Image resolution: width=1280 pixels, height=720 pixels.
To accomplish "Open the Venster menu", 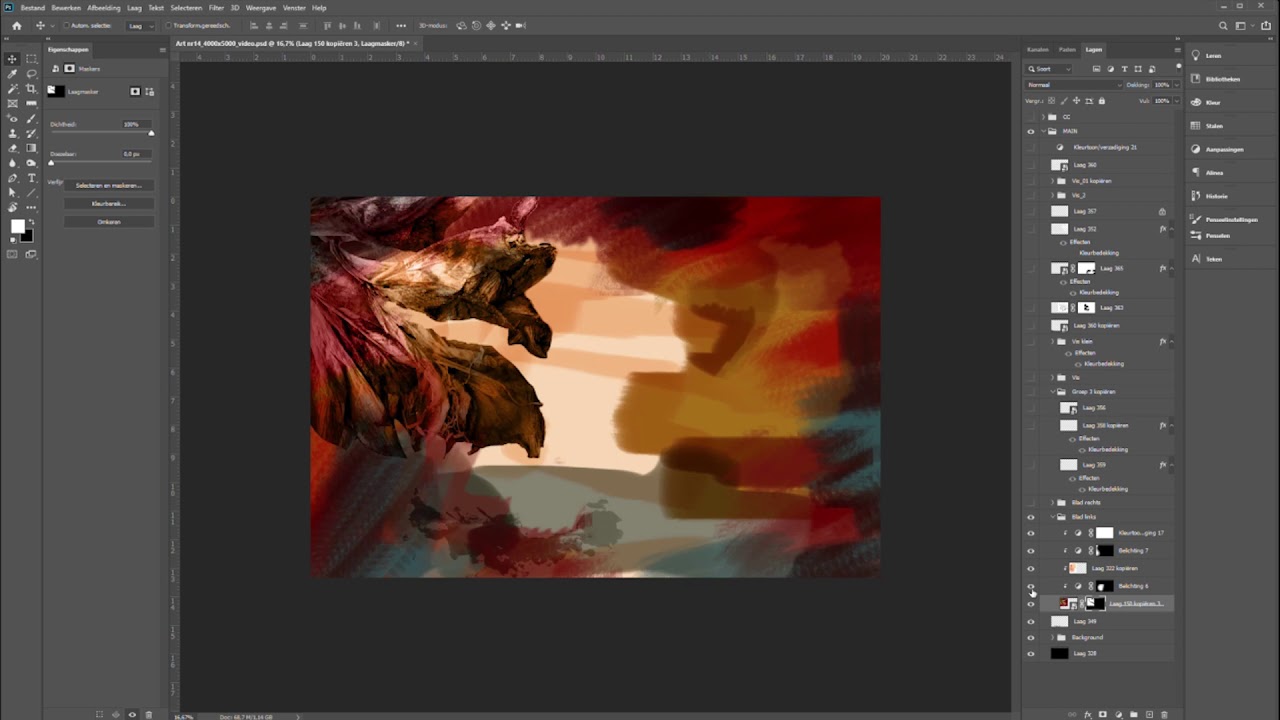I will pyautogui.click(x=294, y=8).
